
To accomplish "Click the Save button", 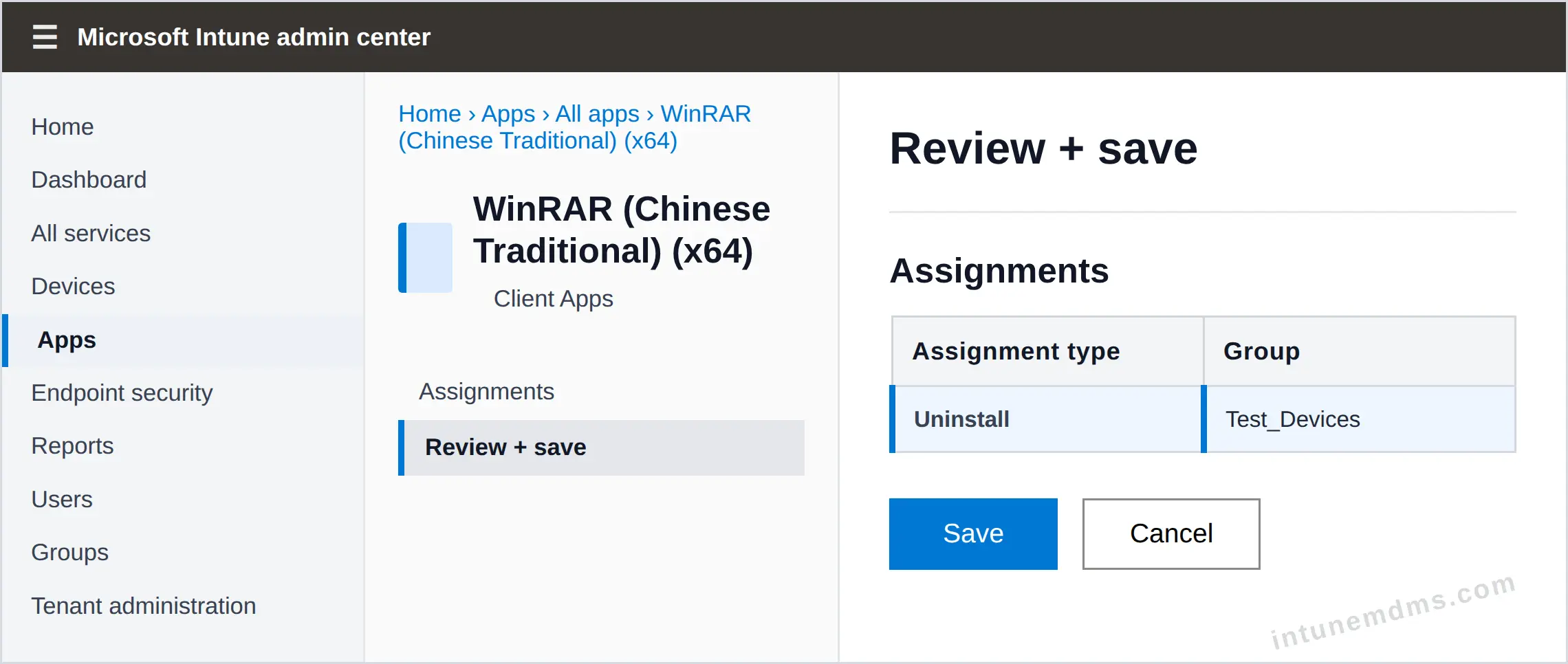I will (x=973, y=534).
